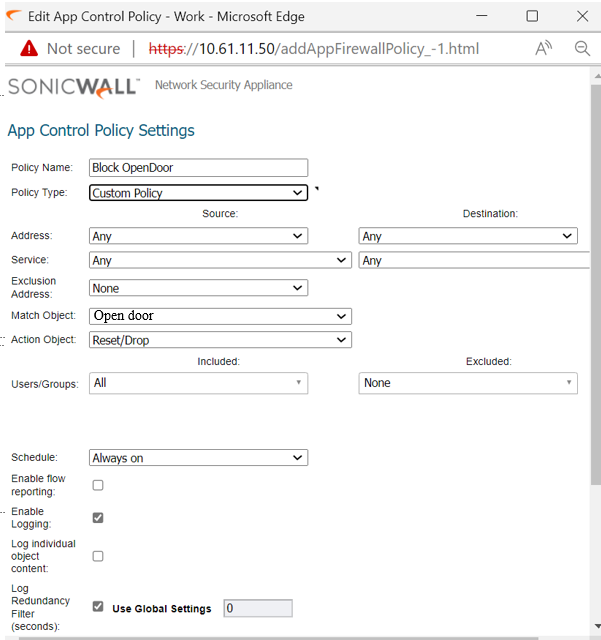Click the Action Object label
The width and height of the screenshot is (601, 640).
click(43, 340)
